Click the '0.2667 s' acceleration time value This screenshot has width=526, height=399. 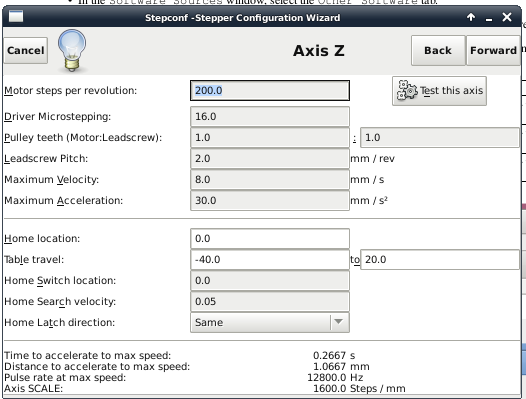334,355
